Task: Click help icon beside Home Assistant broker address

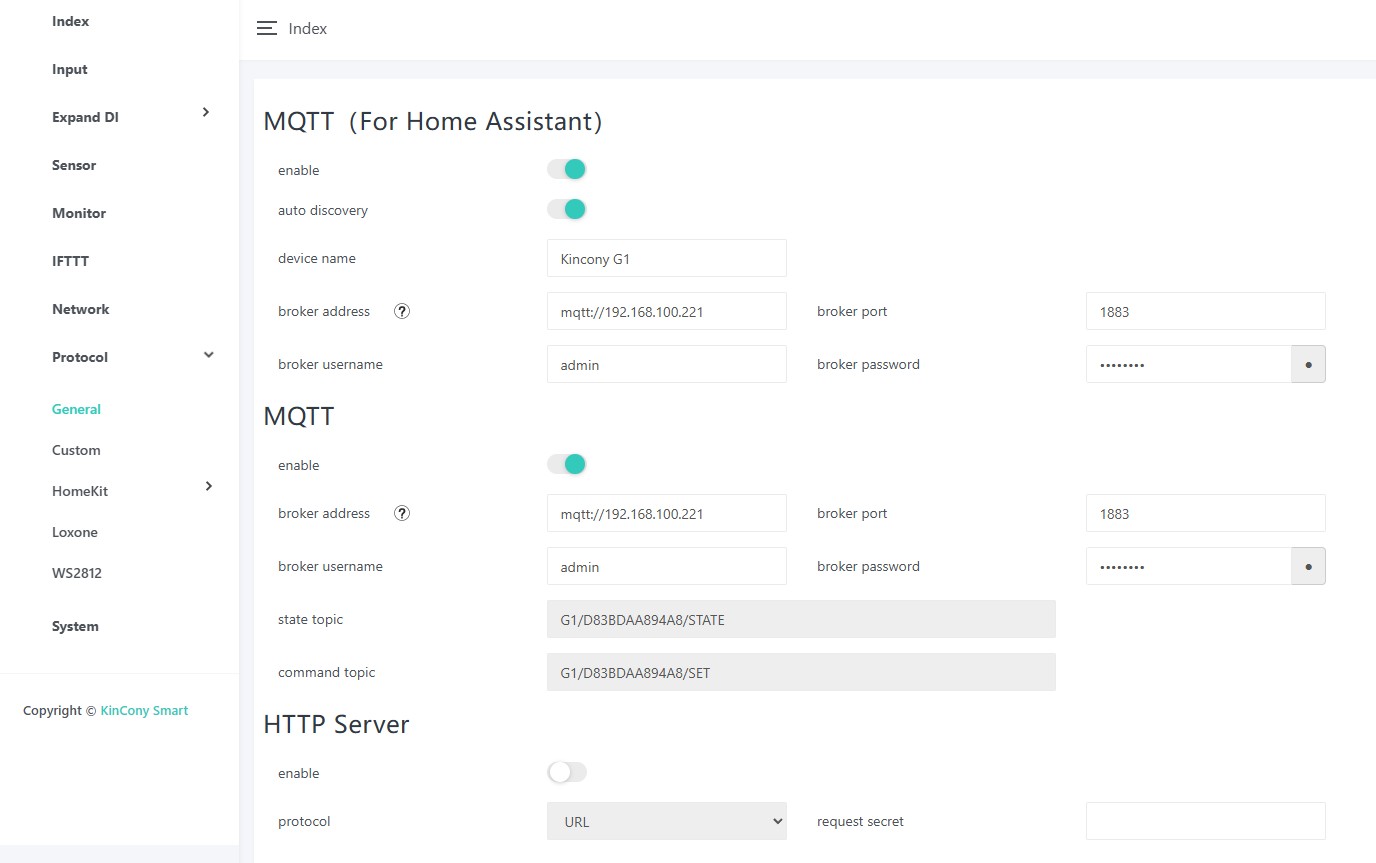Action: tap(402, 311)
